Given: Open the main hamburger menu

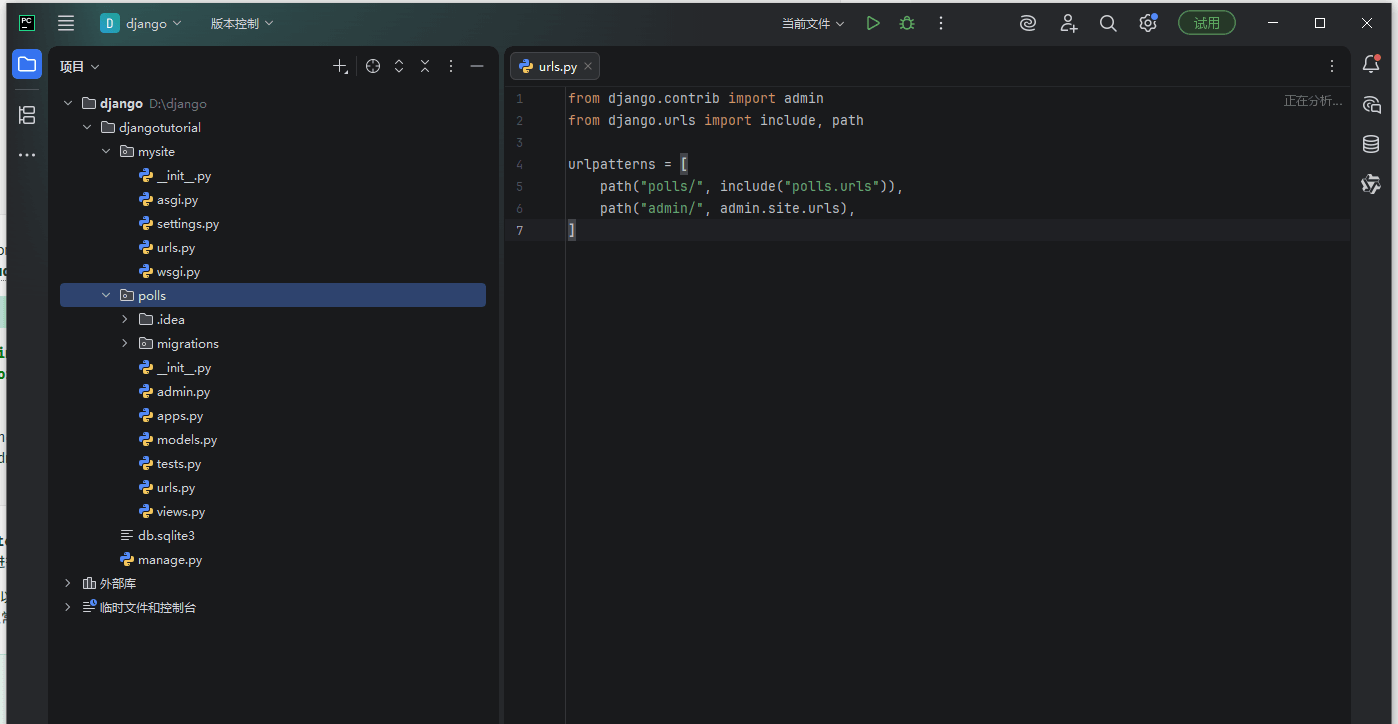Looking at the screenshot, I should coord(66,23).
